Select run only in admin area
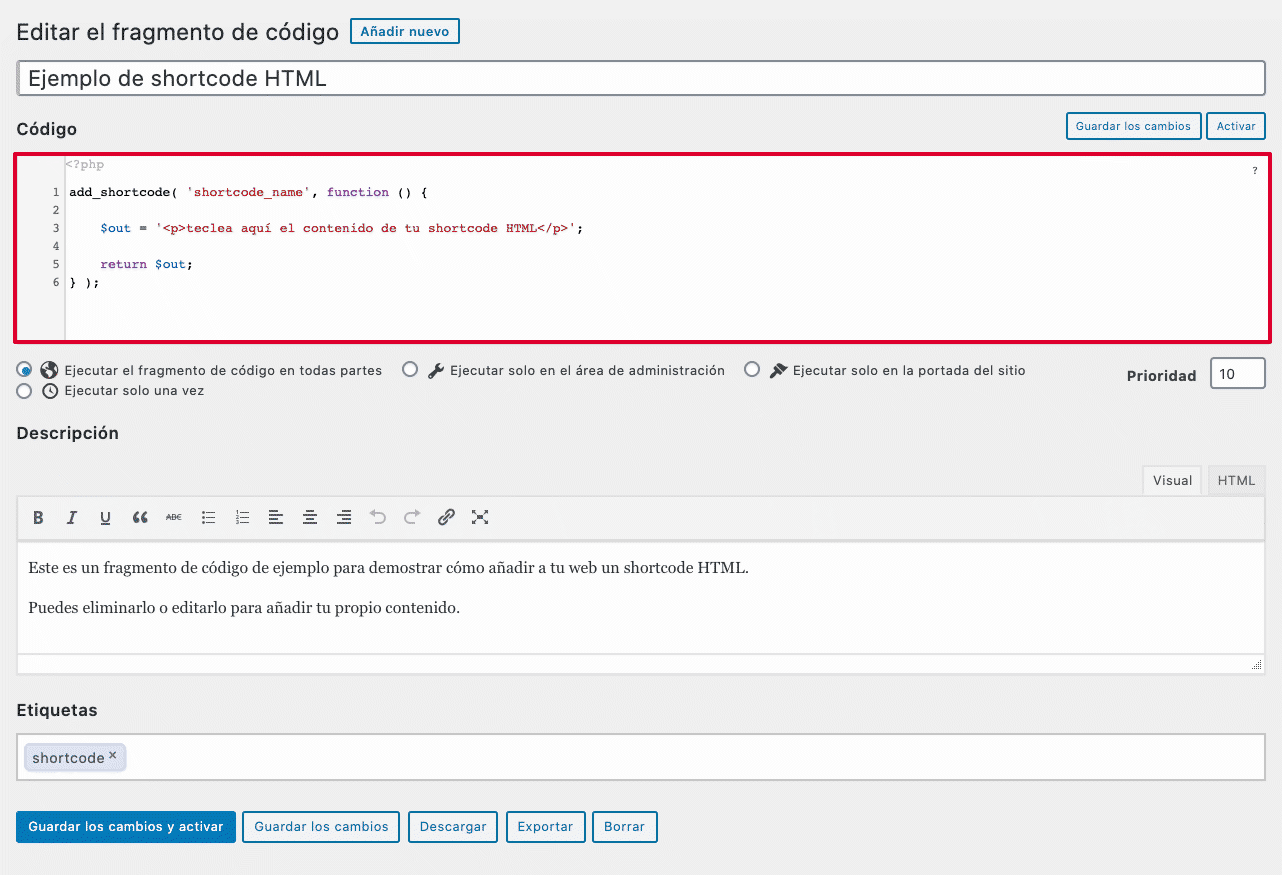 [x=410, y=369]
